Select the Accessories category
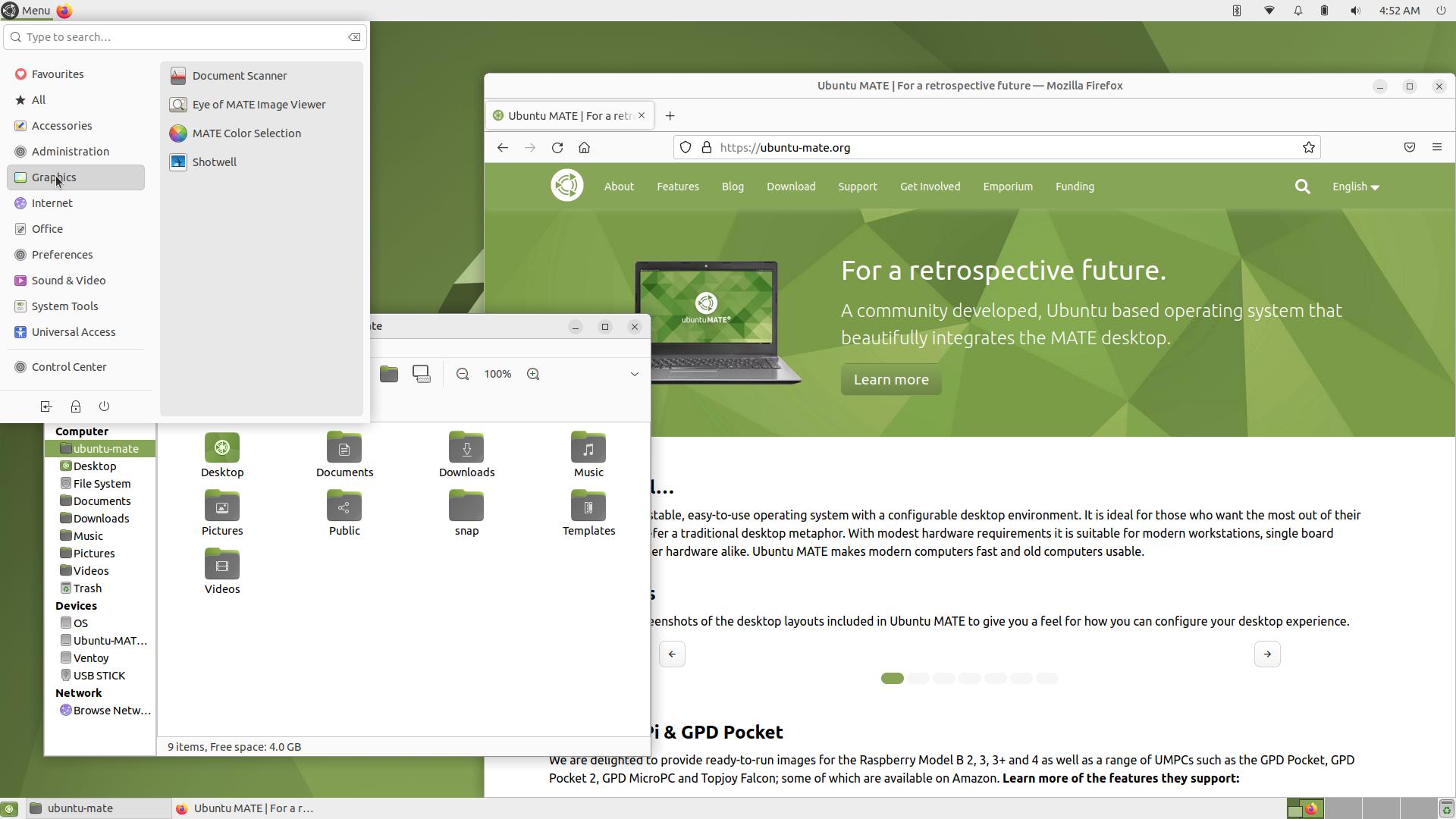The height and width of the screenshot is (819, 1456). click(x=76, y=126)
